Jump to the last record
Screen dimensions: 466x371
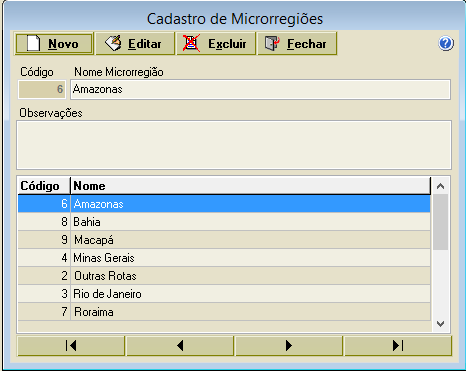tap(398, 346)
